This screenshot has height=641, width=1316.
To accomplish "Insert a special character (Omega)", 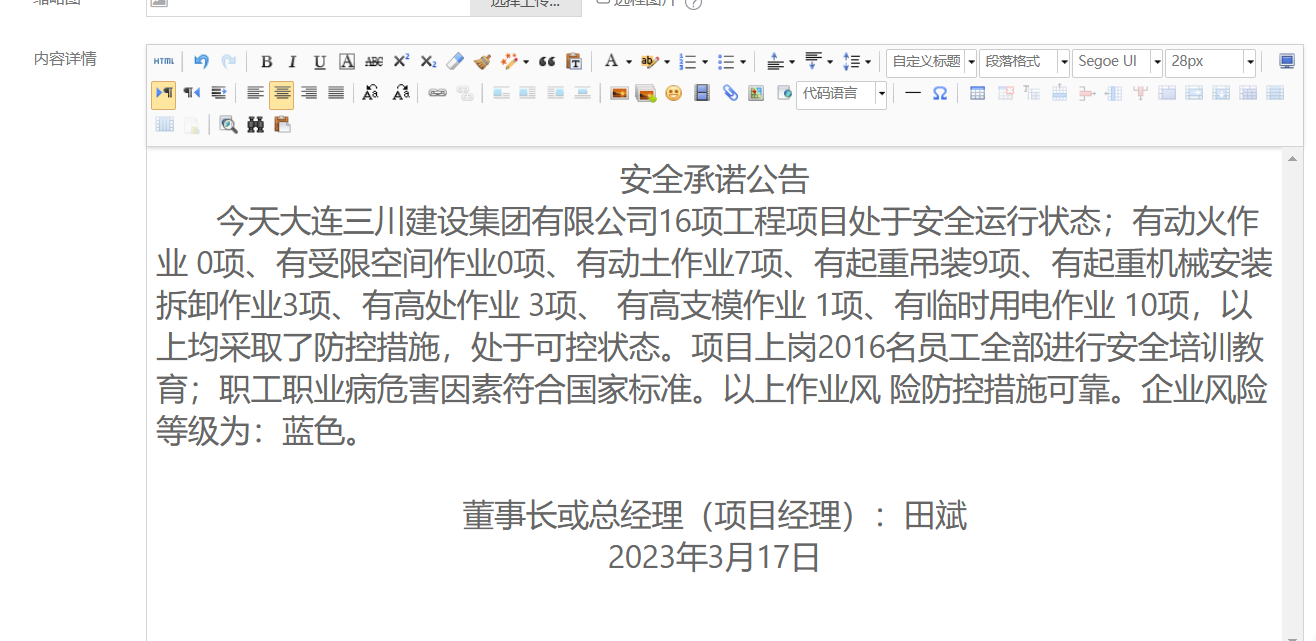I will click(x=940, y=93).
